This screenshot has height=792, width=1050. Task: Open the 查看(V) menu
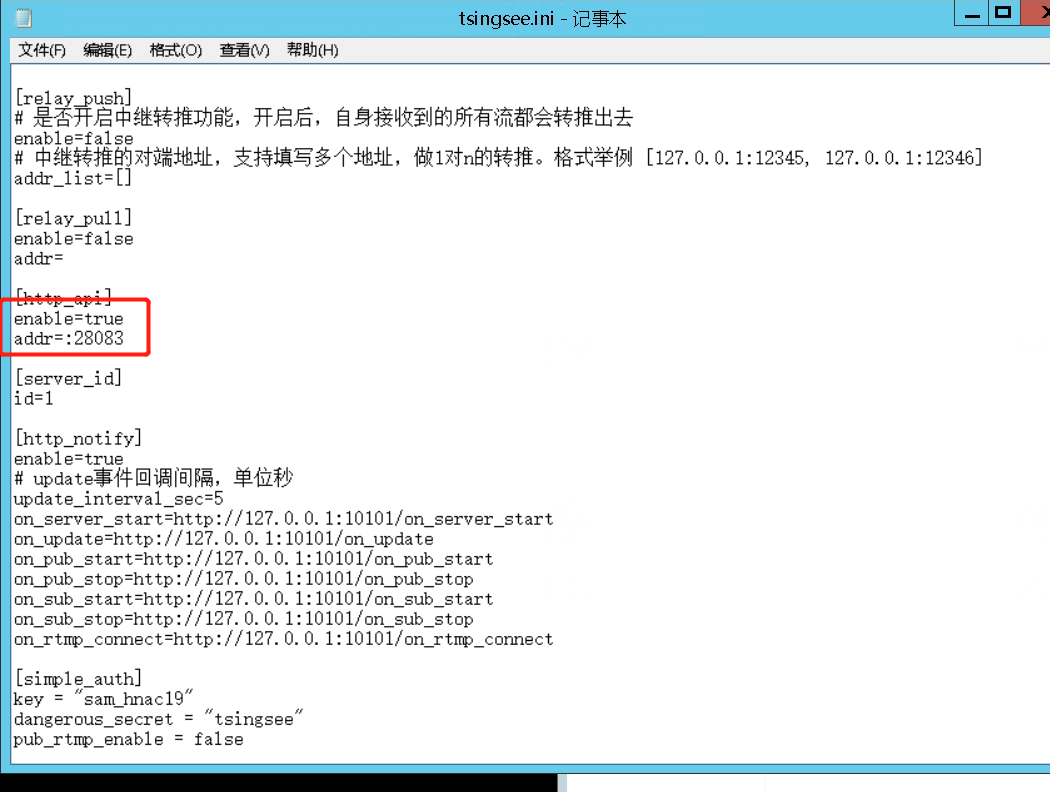tap(244, 50)
